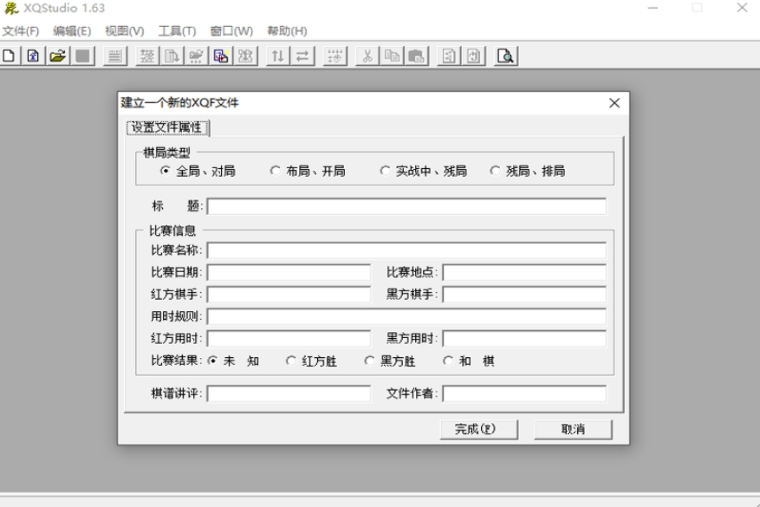
Task: Focus the 标题 text field
Action: coord(406,207)
